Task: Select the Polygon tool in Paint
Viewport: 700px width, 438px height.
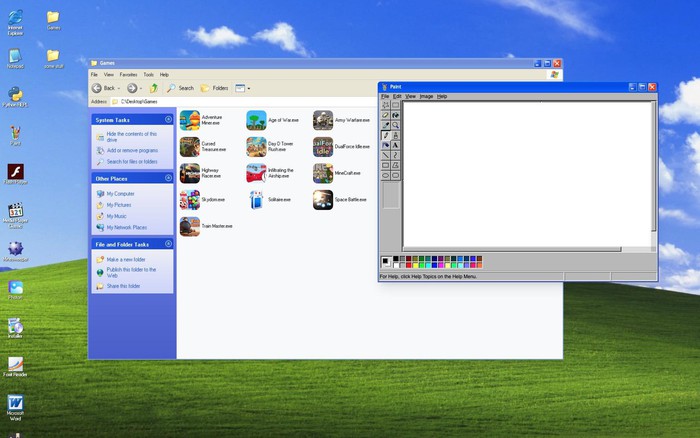Action: (x=396, y=165)
